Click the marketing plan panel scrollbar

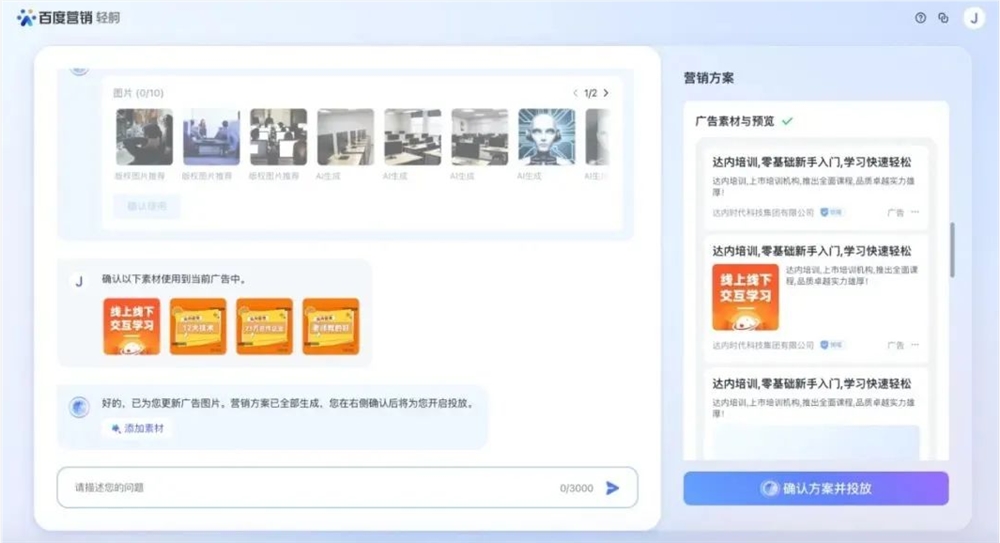tap(952, 250)
